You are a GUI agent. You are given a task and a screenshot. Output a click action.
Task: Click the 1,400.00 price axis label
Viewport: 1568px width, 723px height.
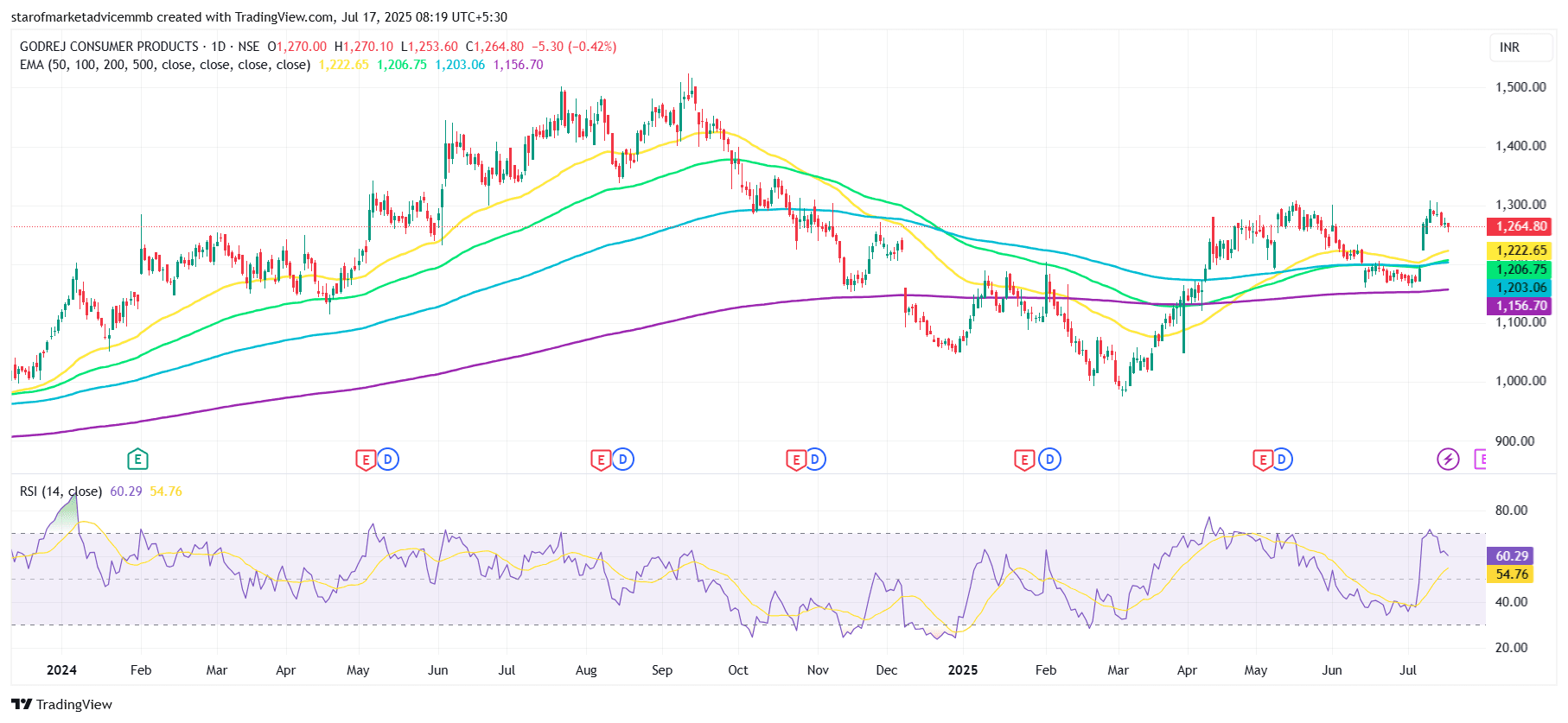pyautogui.click(x=1521, y=146)
